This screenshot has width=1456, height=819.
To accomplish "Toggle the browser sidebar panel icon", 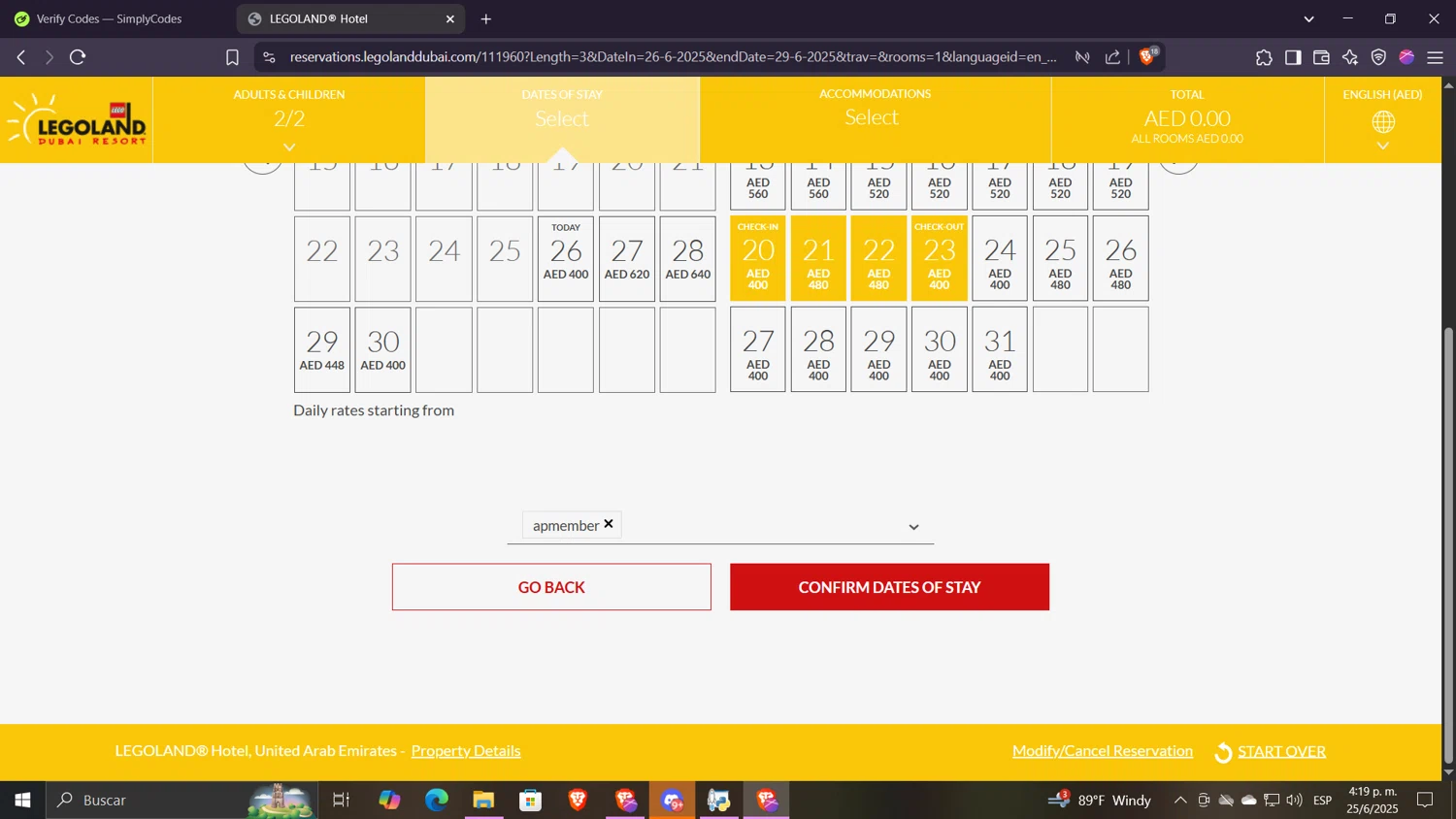I will (x=1293, y=57).
